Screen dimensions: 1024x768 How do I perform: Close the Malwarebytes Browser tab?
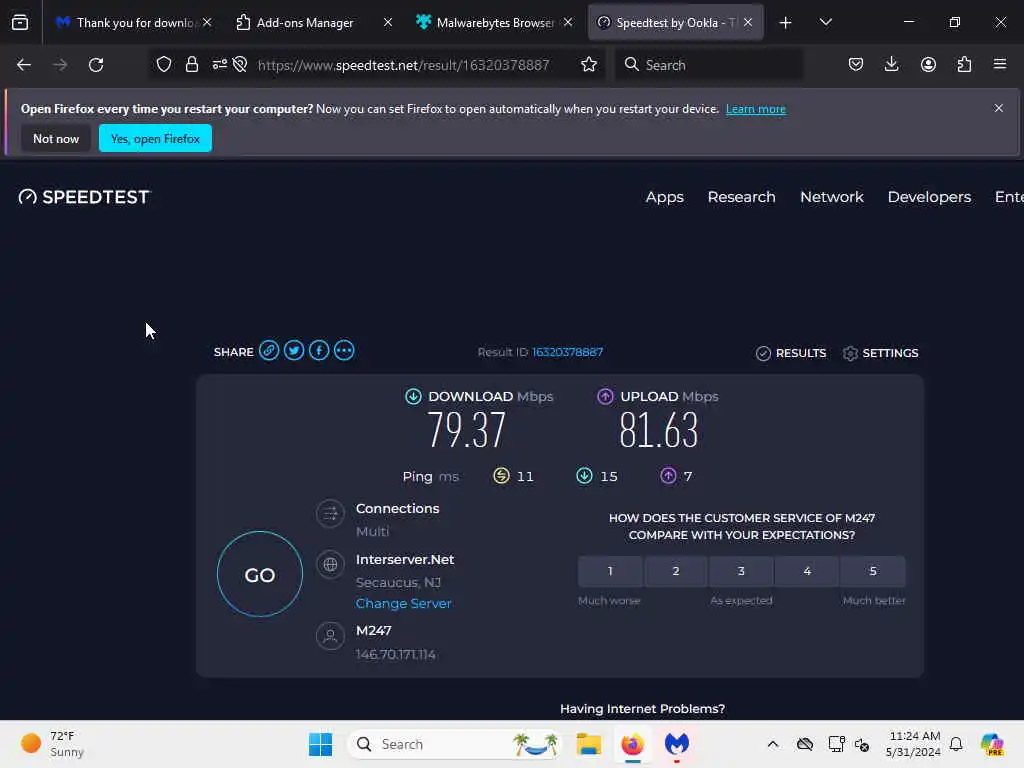[568, 22]
